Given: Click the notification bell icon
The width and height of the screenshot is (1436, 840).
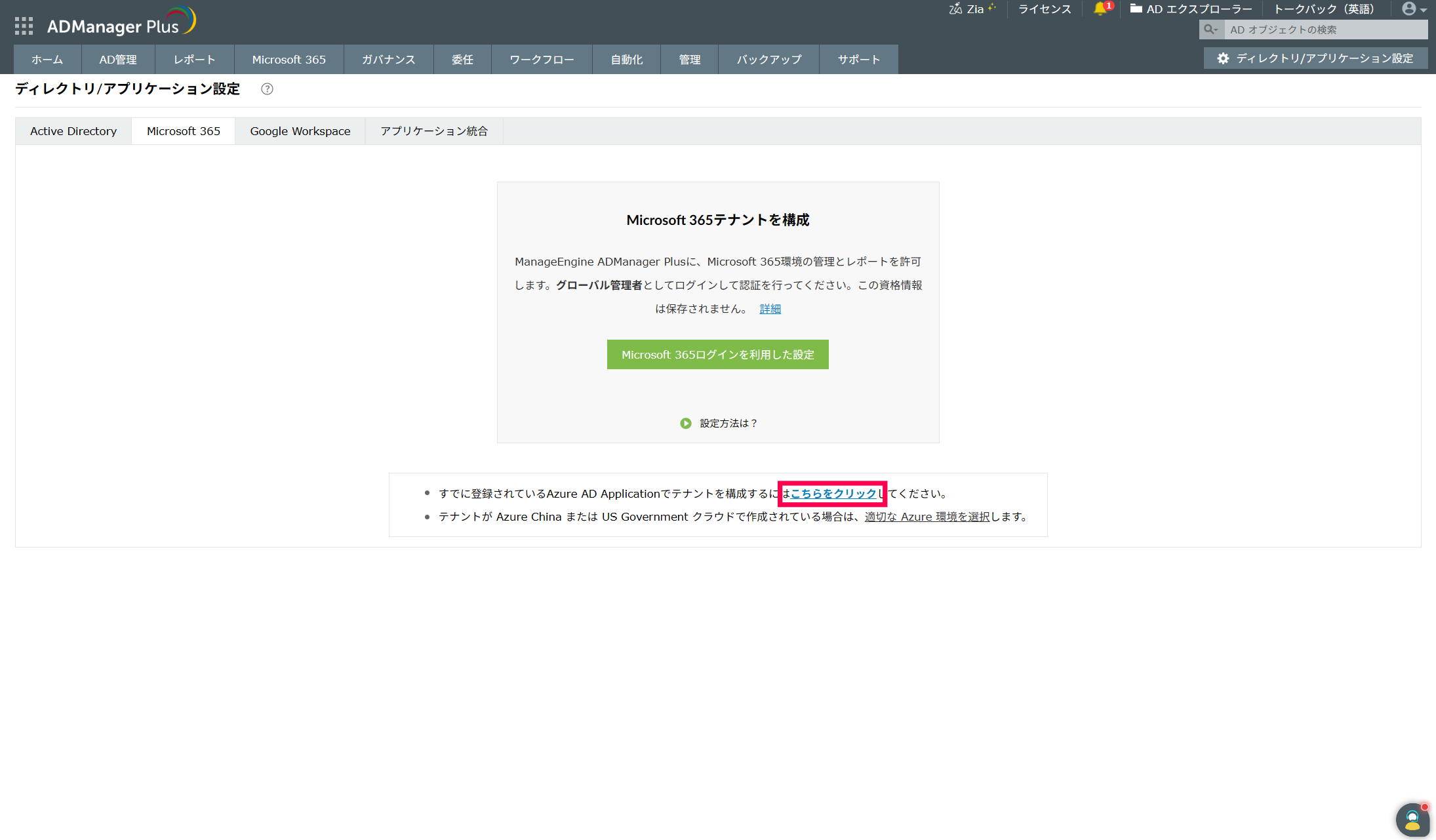Looking at the screenshot, I should [x=1100, y=9].
